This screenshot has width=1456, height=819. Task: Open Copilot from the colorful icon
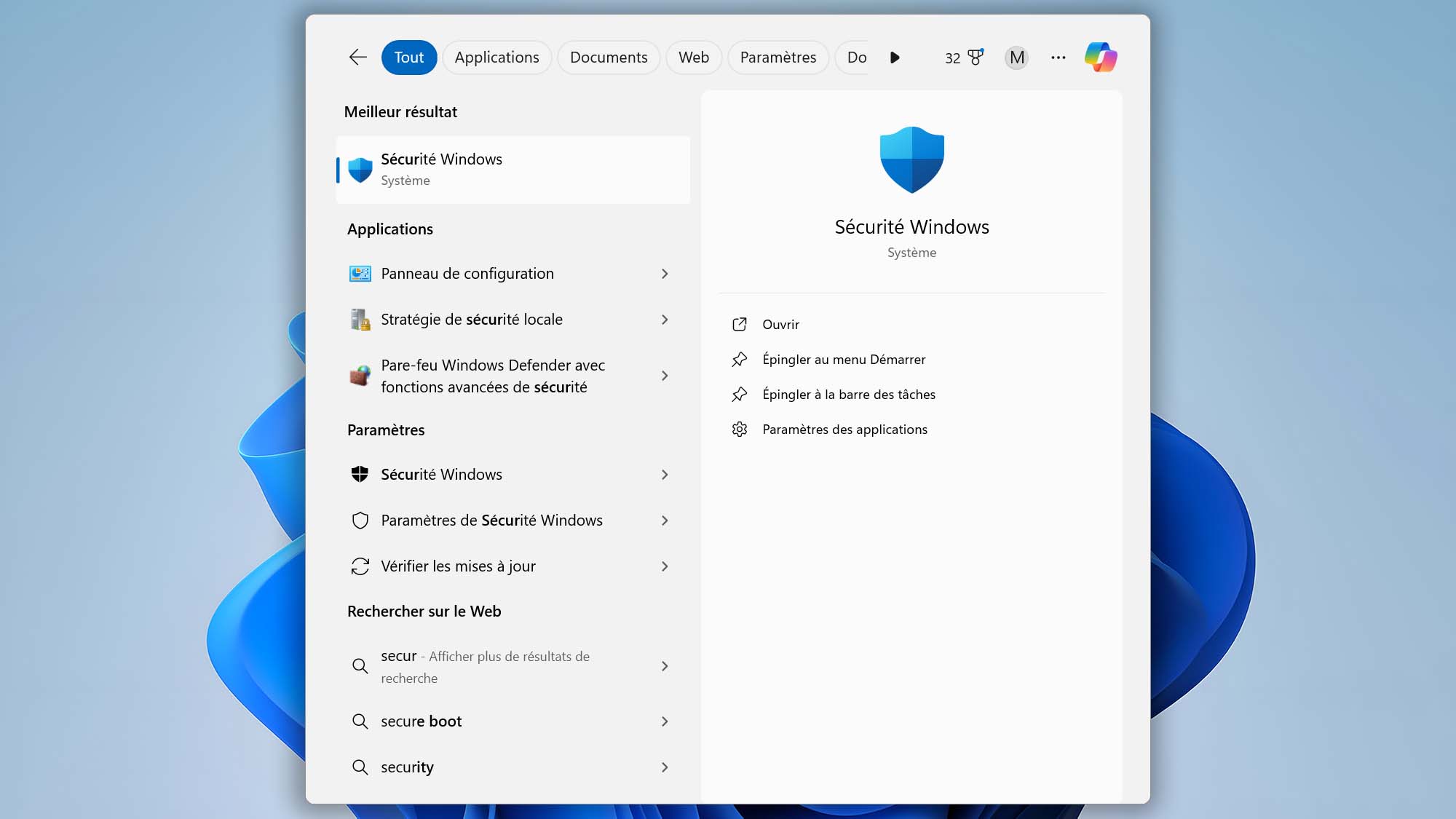1100,58
